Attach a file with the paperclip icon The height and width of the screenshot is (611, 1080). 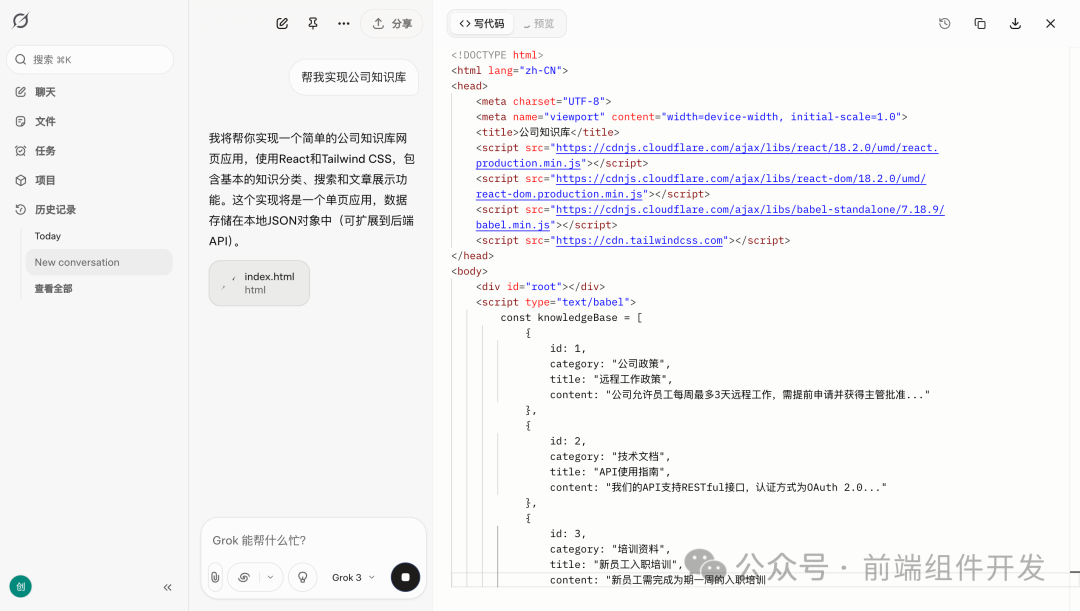coord(215,577)
